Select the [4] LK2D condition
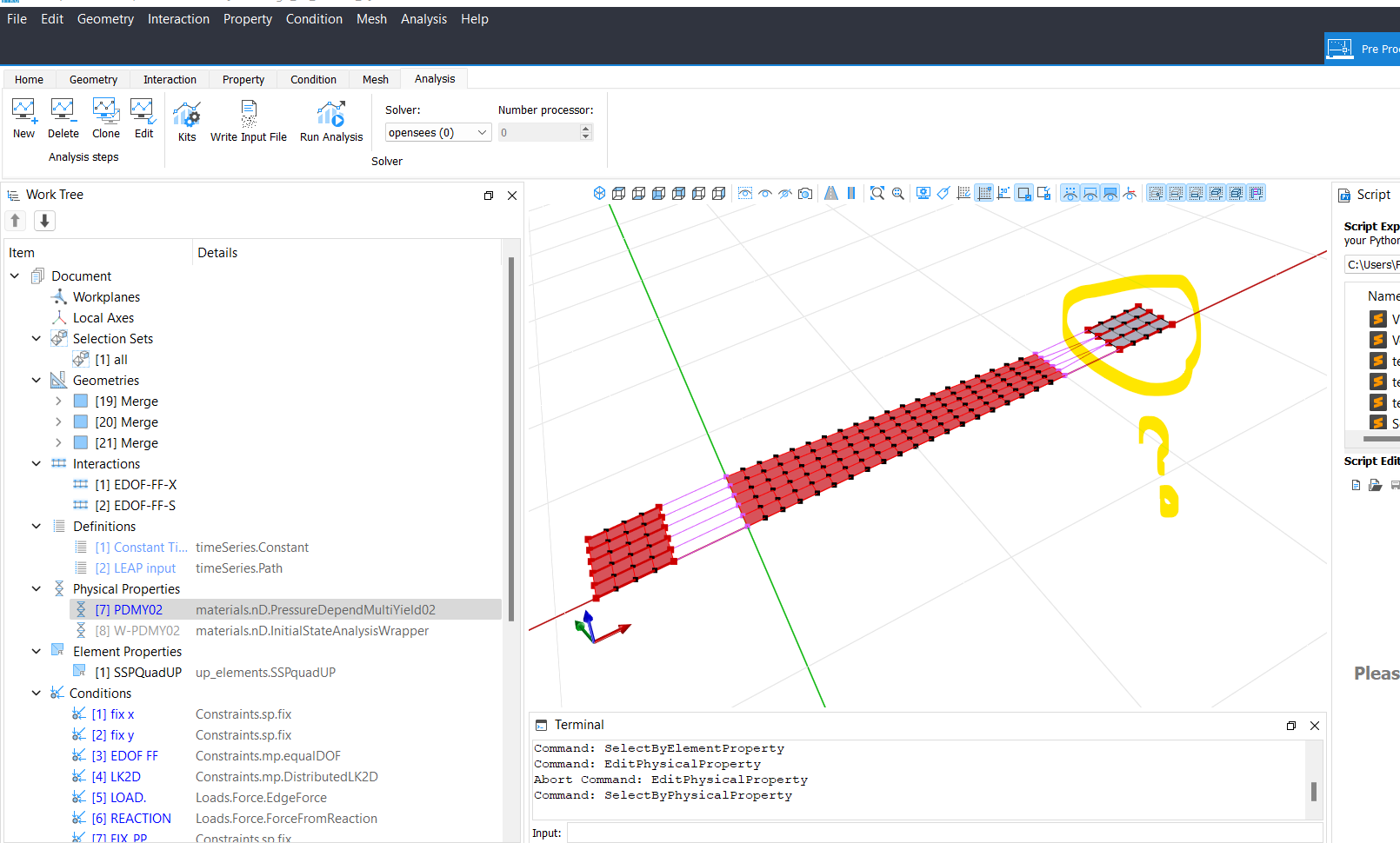 116,776
